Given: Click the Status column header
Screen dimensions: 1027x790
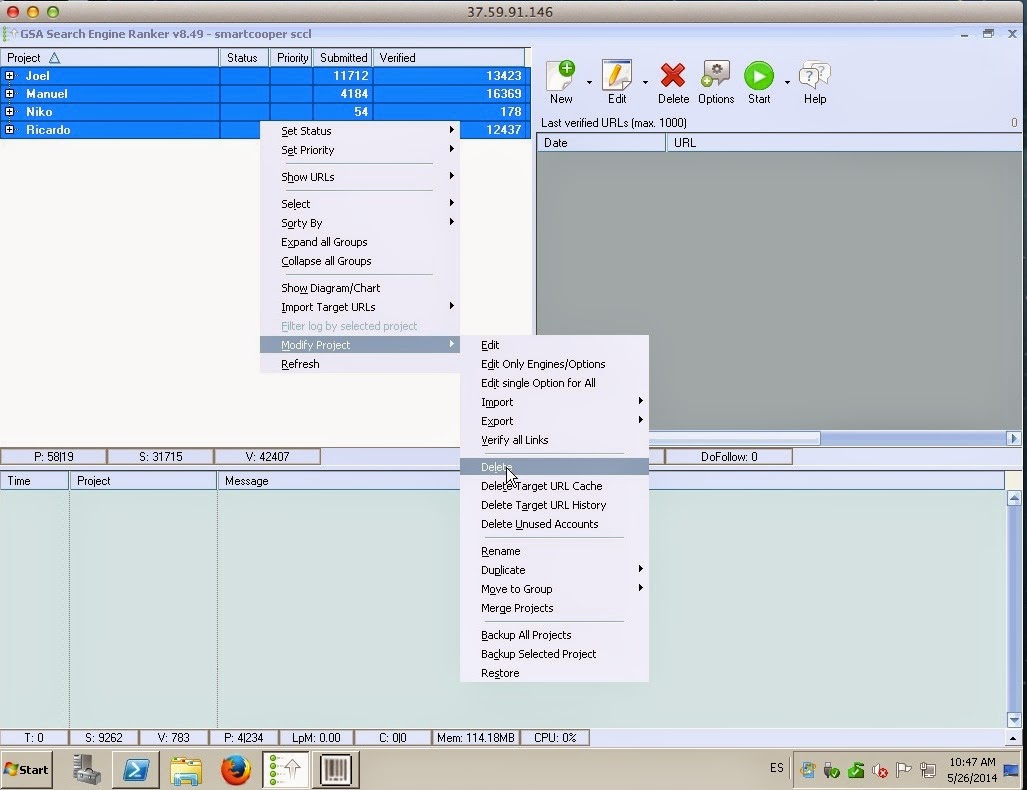Looking at the screenshot, I should pos(244,58).
